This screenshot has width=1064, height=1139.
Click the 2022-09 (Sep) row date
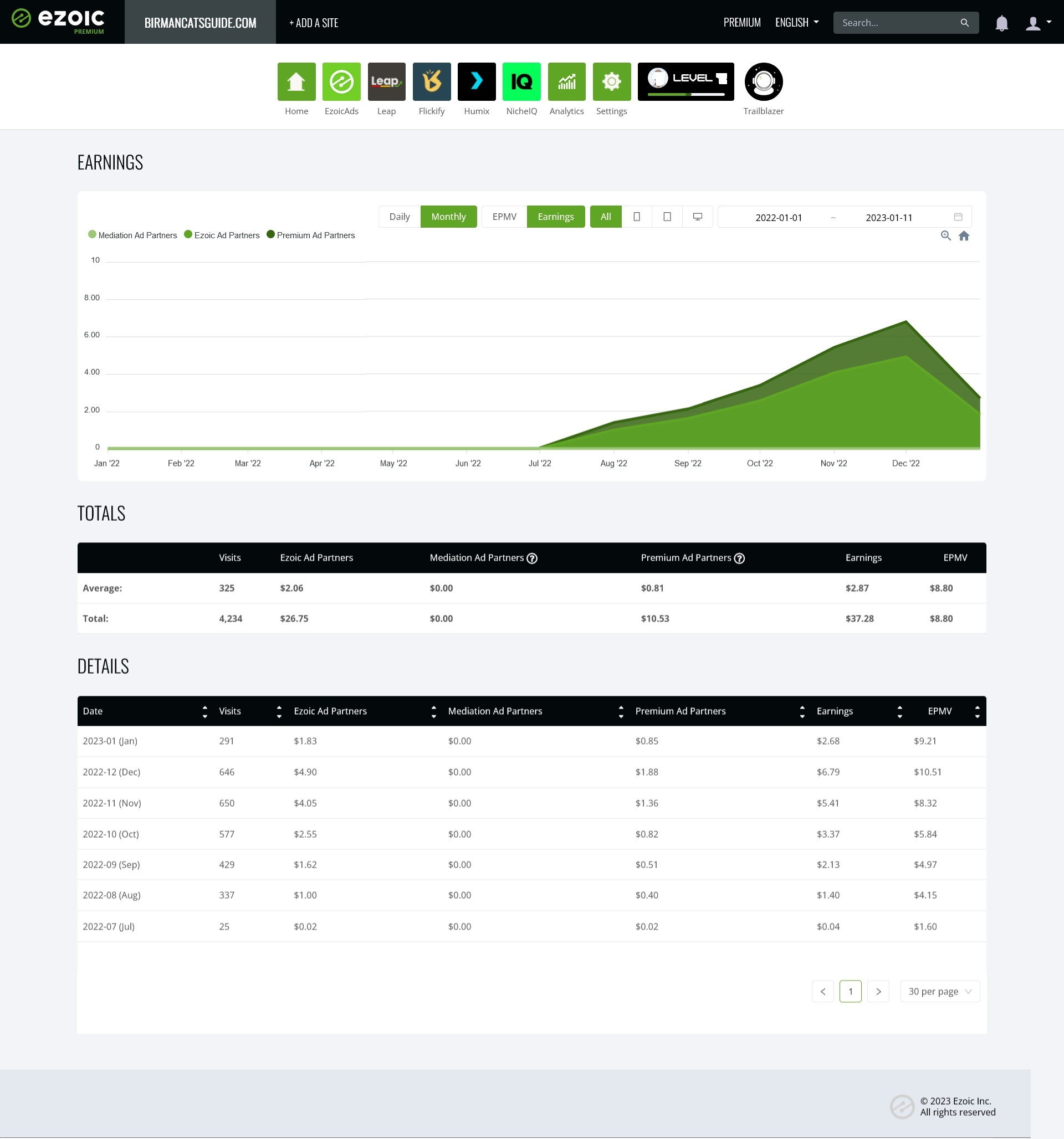coord(111,865)
